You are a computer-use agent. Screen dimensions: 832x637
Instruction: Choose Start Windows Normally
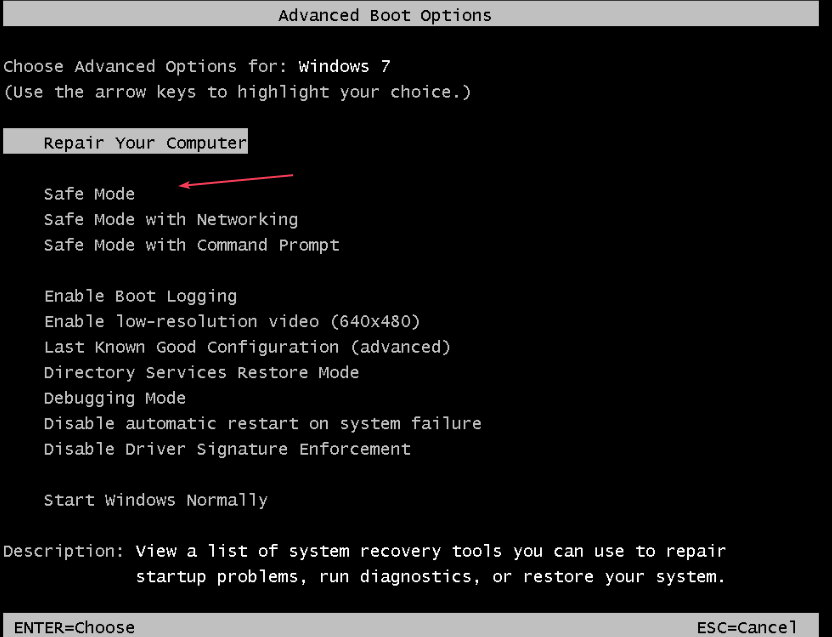156,500
